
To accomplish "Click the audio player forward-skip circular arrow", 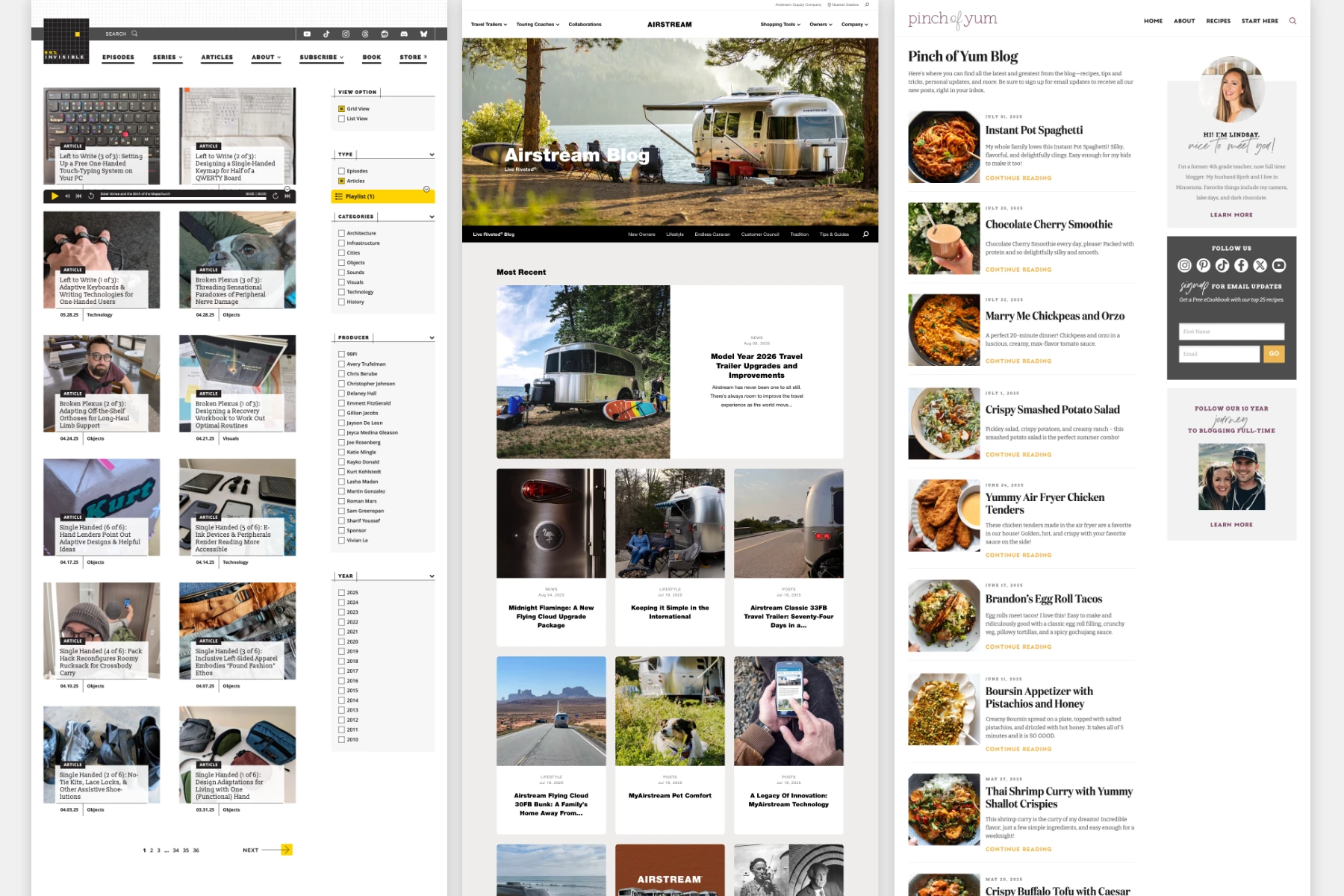I will tap(275, 196).
